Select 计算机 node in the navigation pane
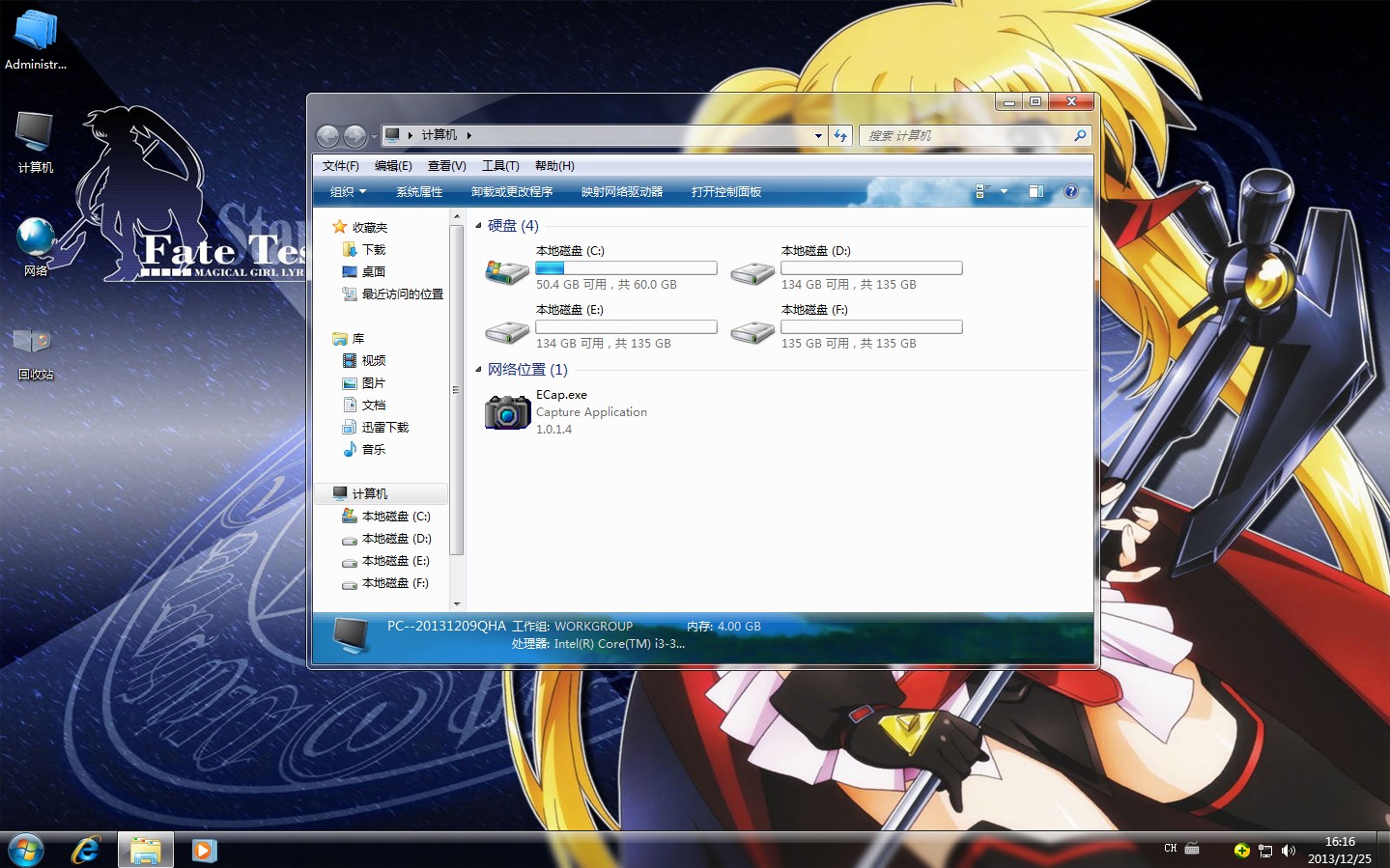1390x868 pixels. [x=381, y=494]
